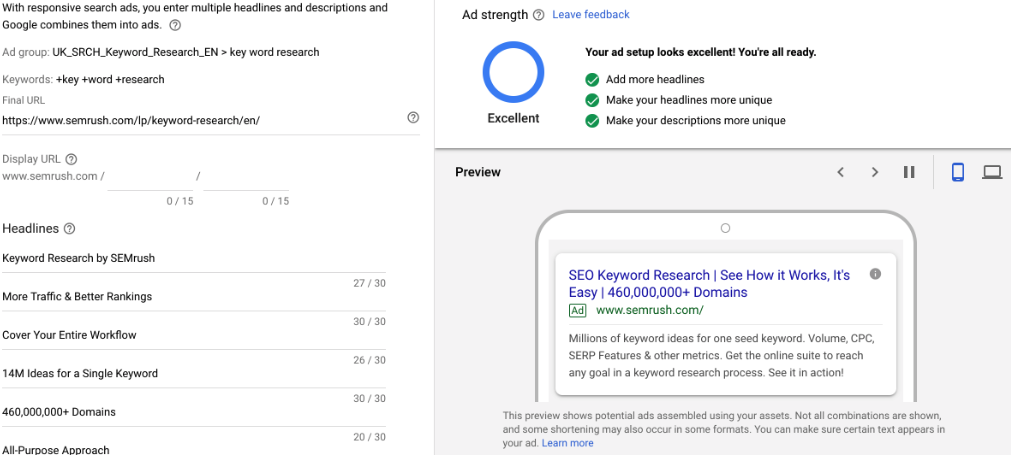Click the www.semrush.com/ URL in preview
This screenshot has height=455, width=1011.
coord(649,310)
